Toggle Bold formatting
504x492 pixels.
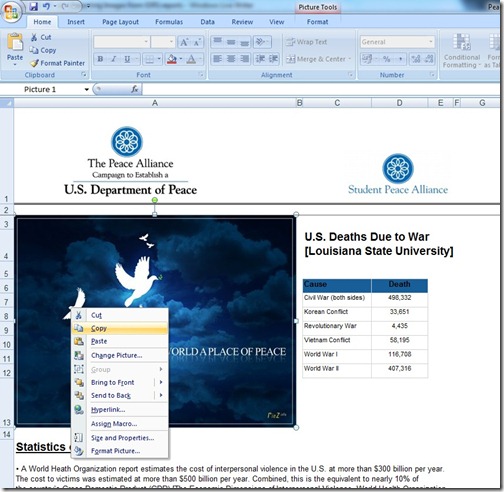100,59
